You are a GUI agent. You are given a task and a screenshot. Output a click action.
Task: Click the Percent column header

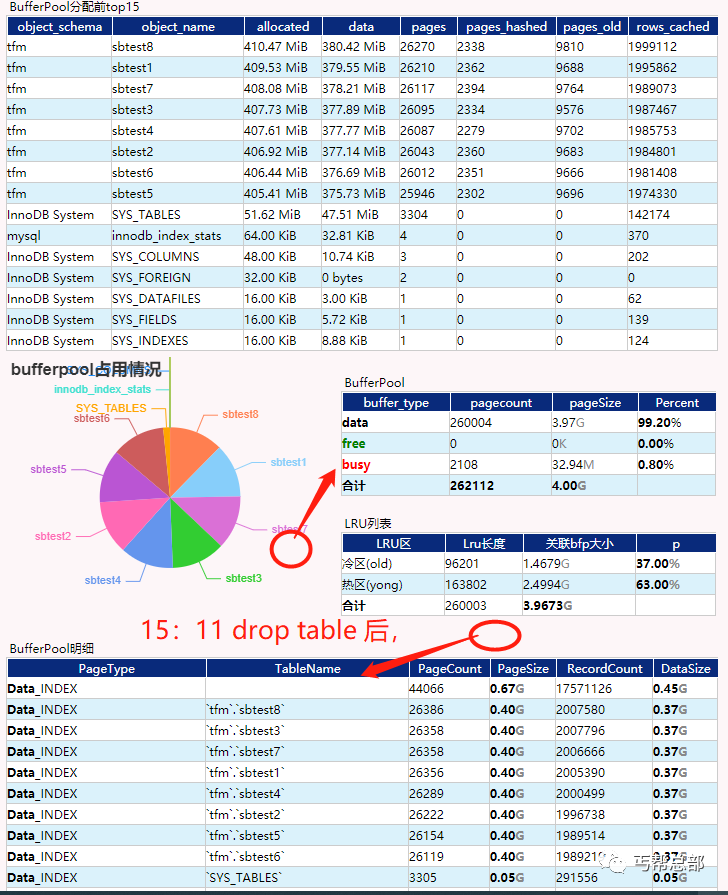pyautogui.click(x=677, y=402)
